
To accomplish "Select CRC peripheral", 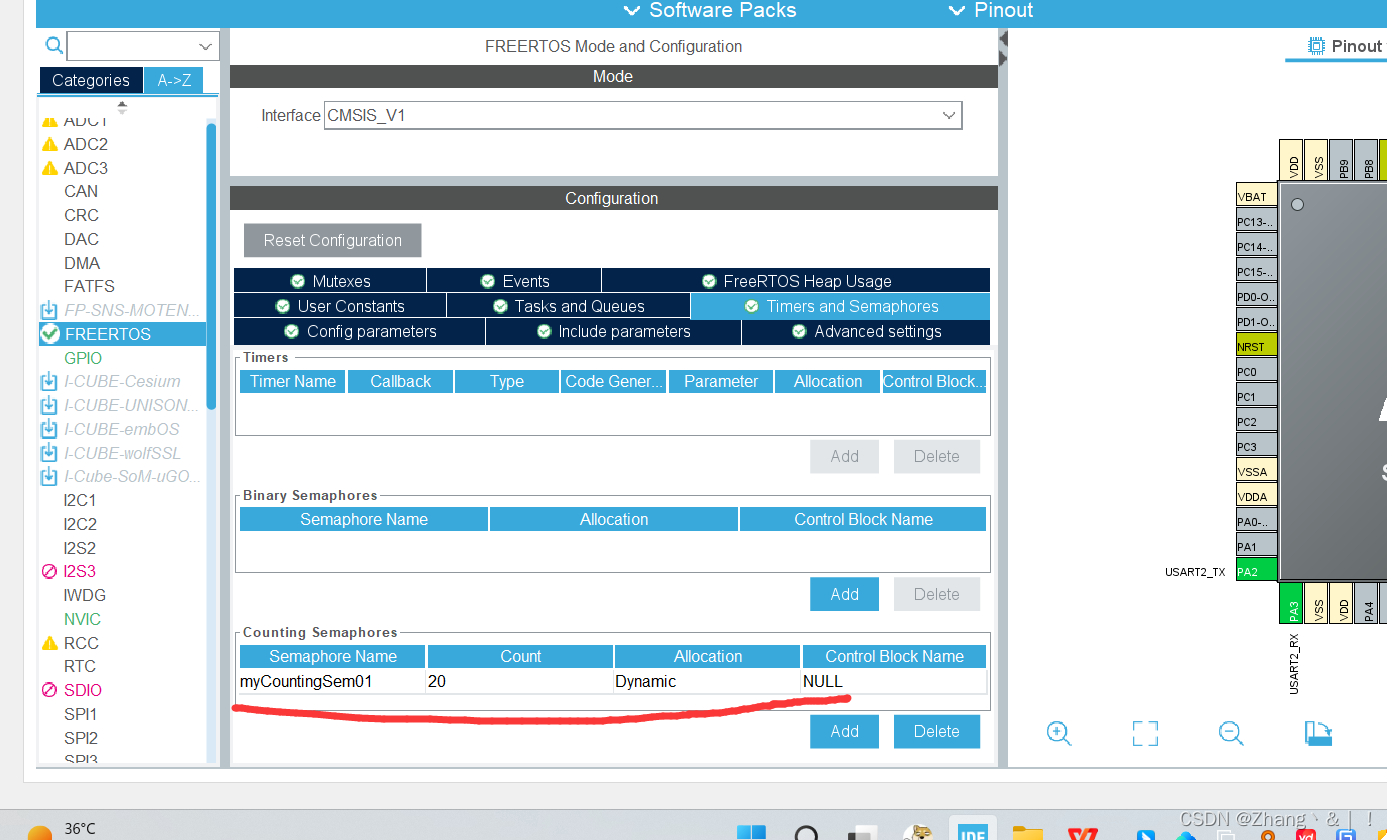I will pos(82,215).
